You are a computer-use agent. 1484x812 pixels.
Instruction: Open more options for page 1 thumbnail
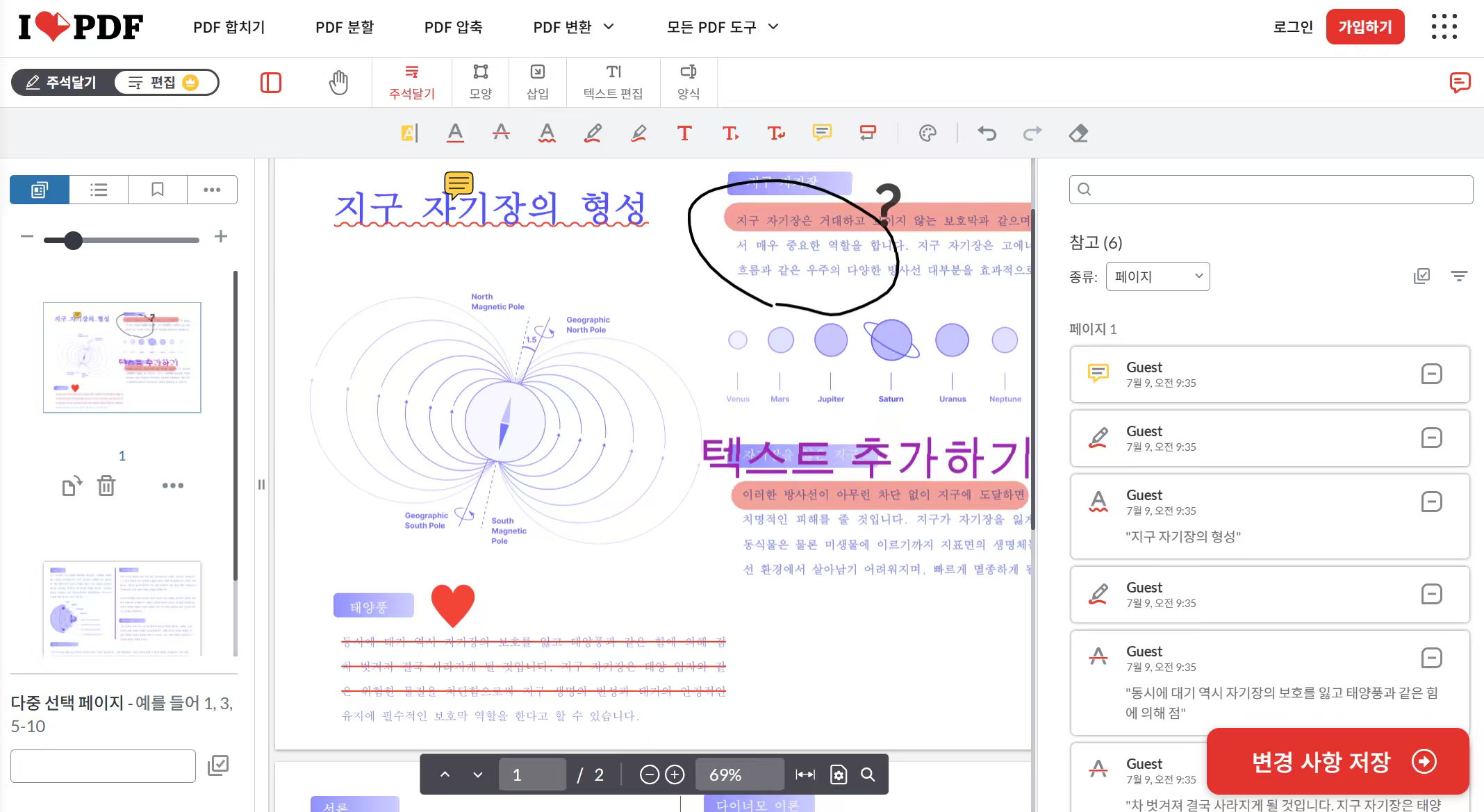click(173, 486)
